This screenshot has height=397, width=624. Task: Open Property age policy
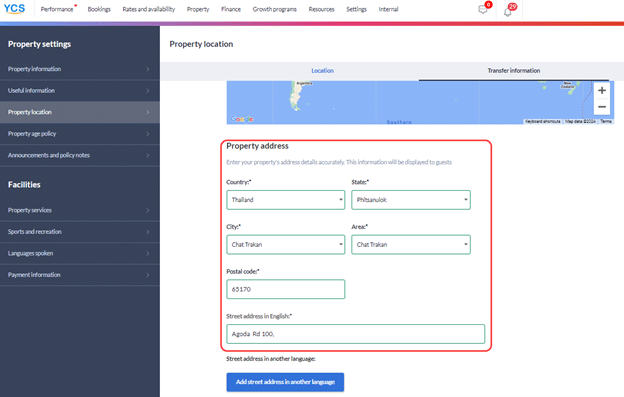tap(80, 134)
